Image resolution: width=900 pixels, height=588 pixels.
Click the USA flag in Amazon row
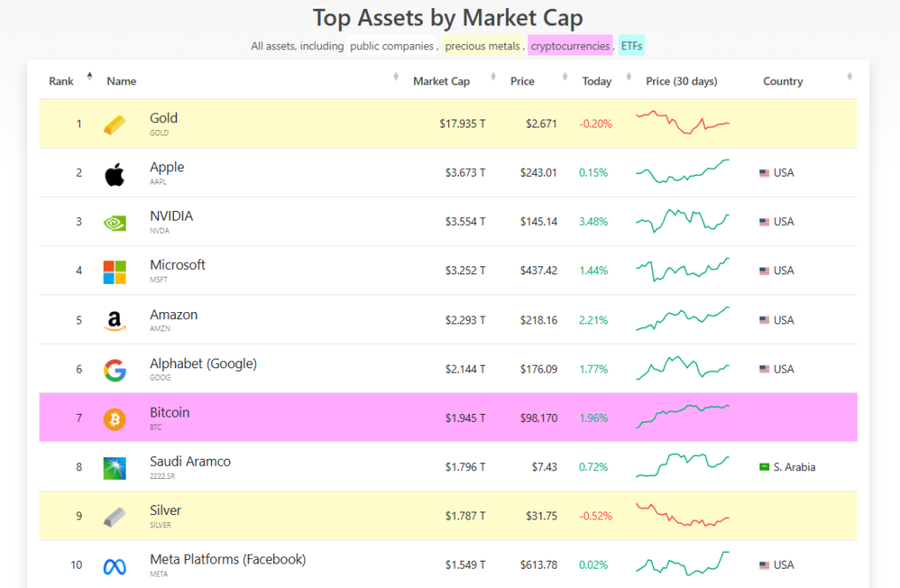pos(764,320)
